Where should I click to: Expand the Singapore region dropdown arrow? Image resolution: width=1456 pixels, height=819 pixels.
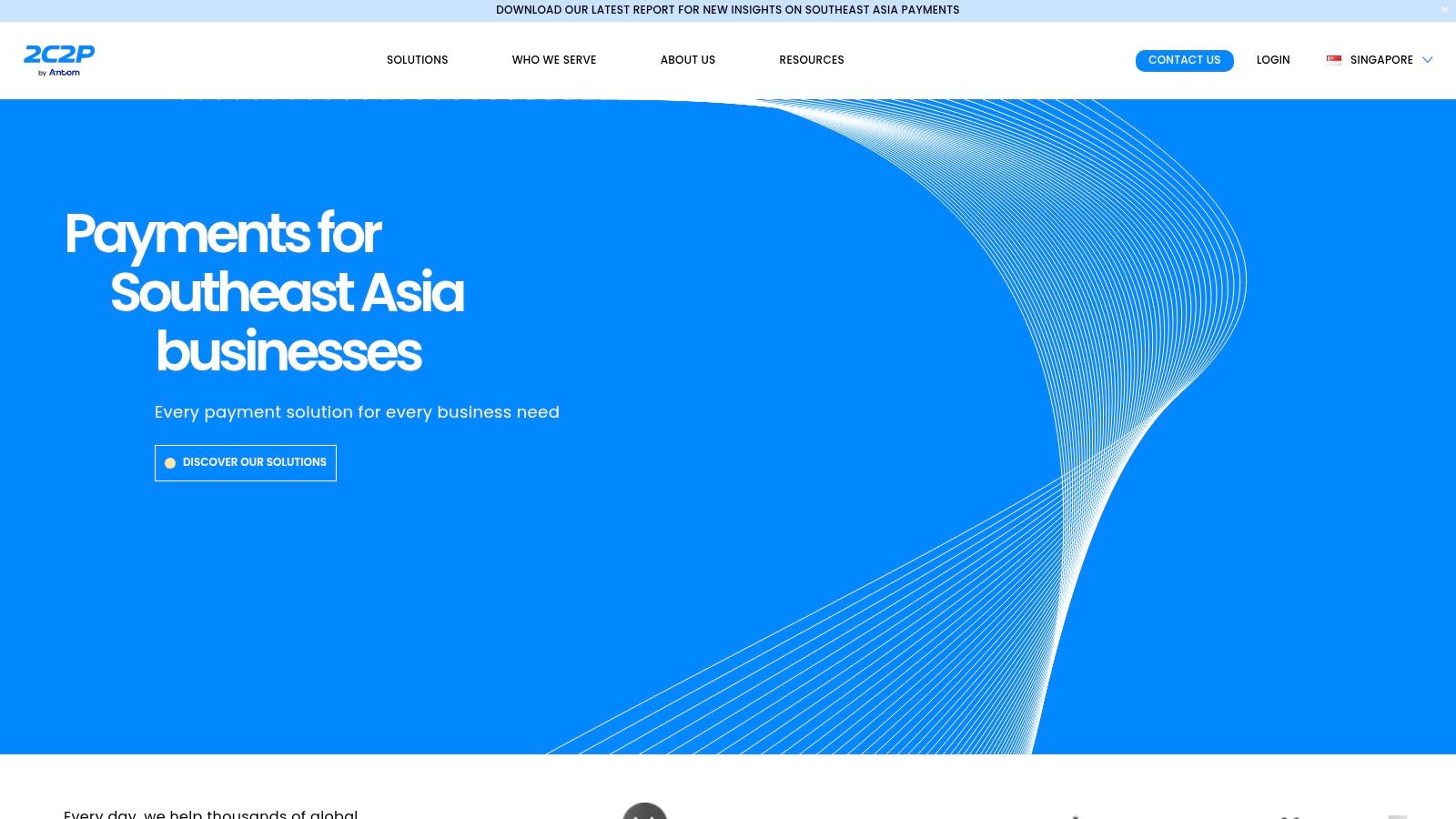click(x=1427, y=60)
